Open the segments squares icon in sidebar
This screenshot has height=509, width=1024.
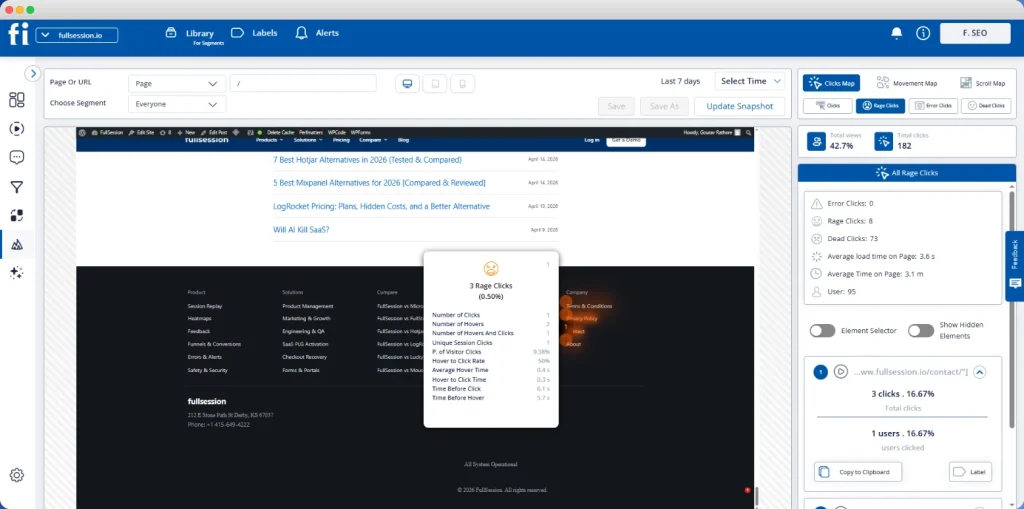coord(17,216)
